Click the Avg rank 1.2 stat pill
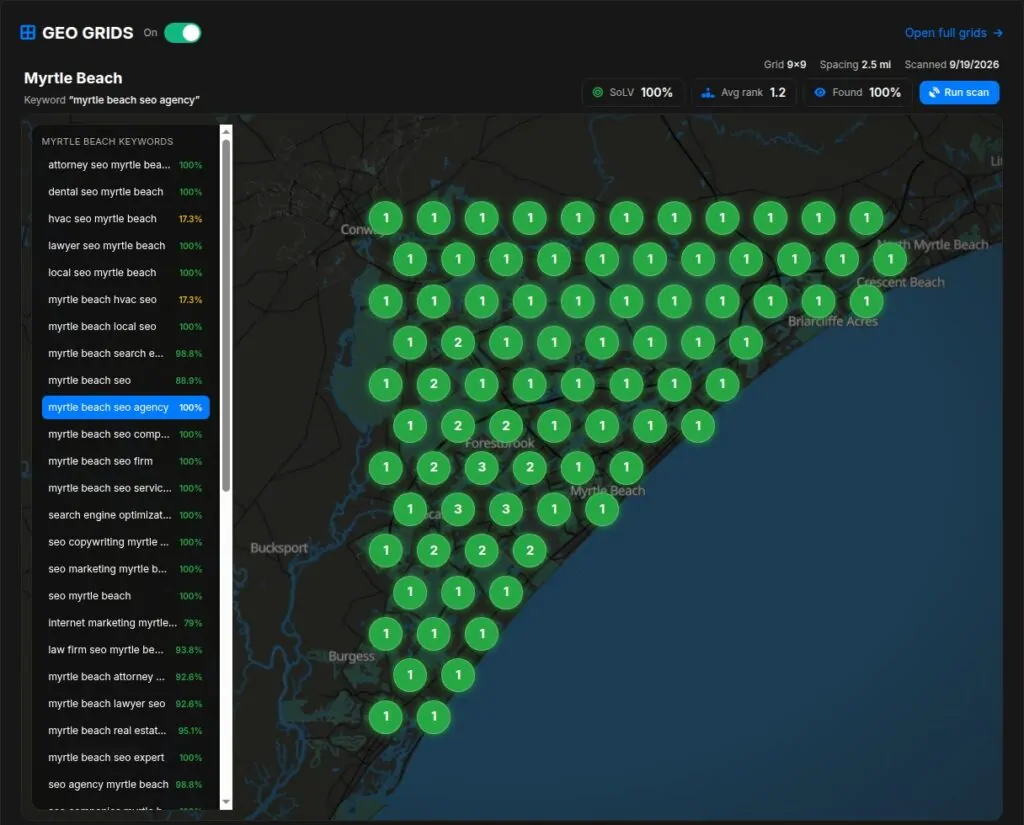1024x825 pixels. coord(743,92)
